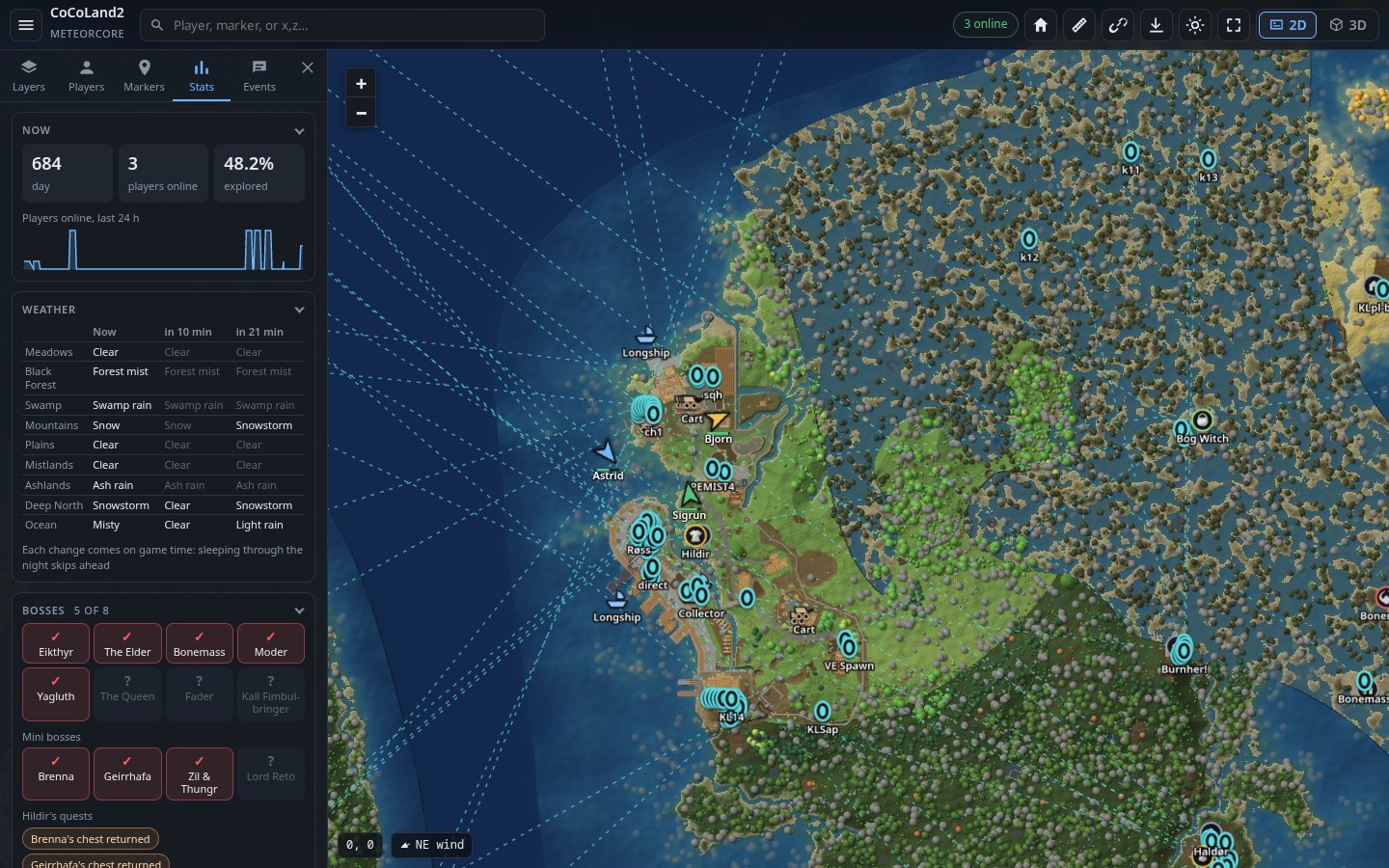Screen dimensions: 1389x868
Task: Toggle the light/dark theme icon
Action: (x=1195, y=25)
